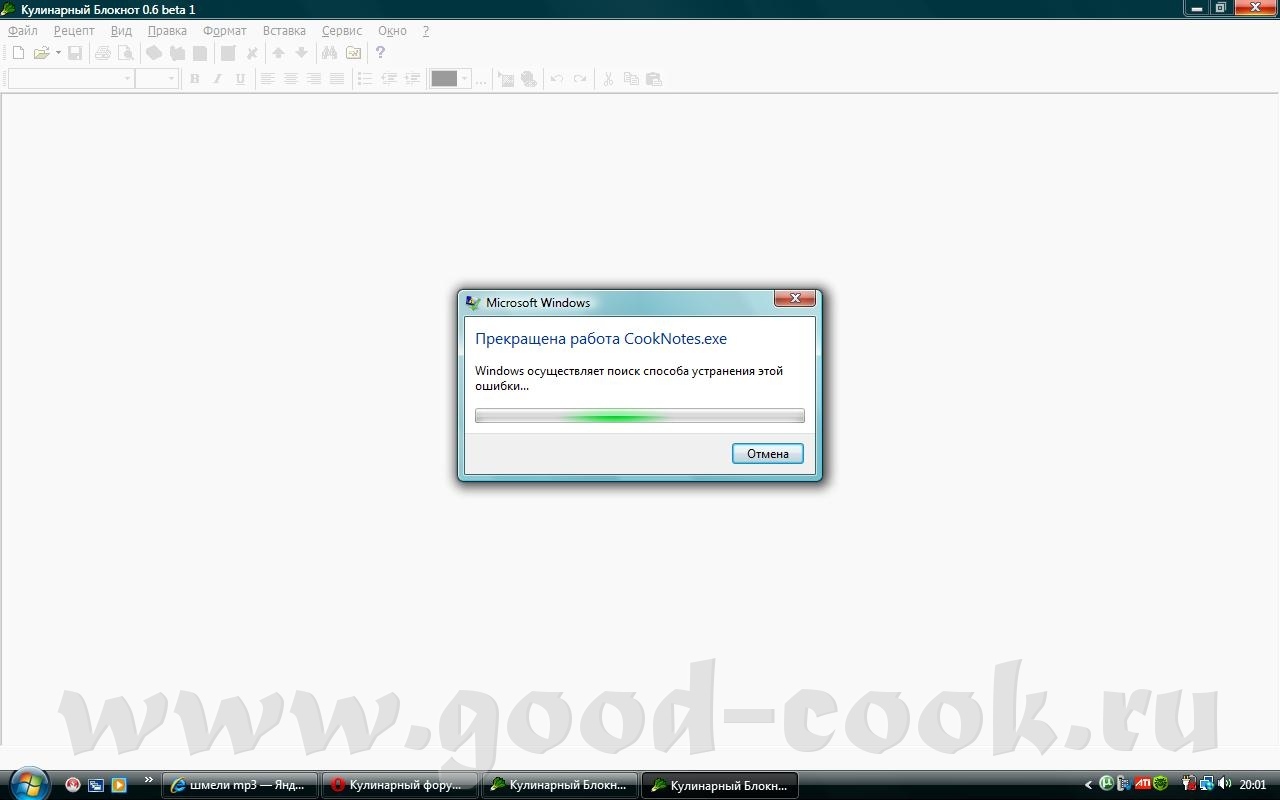Screen dimensions: 1280x800
Task: Move item down with the down arrow icon
Action: (301, 53)
